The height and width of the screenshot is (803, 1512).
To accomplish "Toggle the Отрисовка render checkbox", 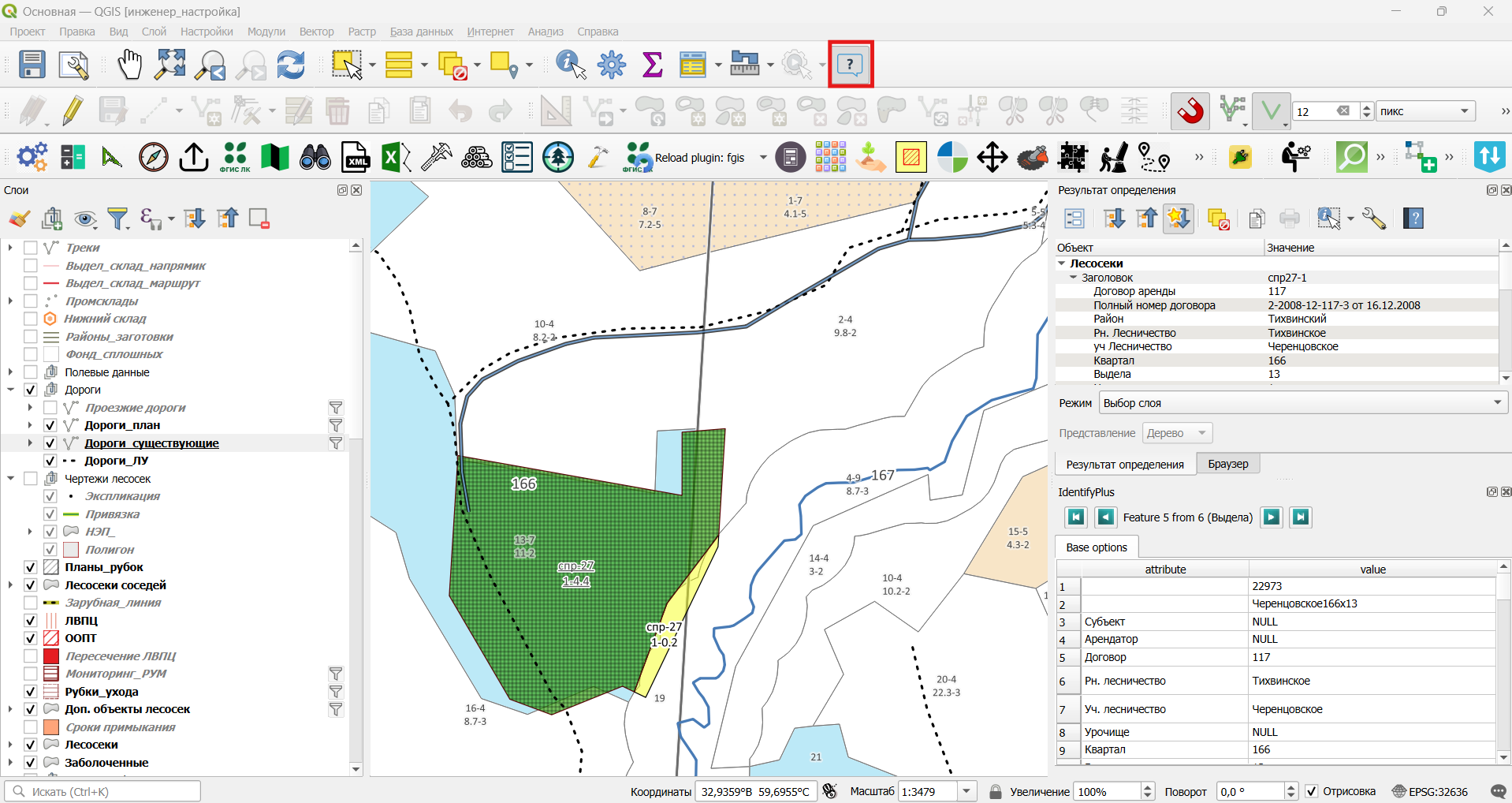I will (x=1312, y=791).
